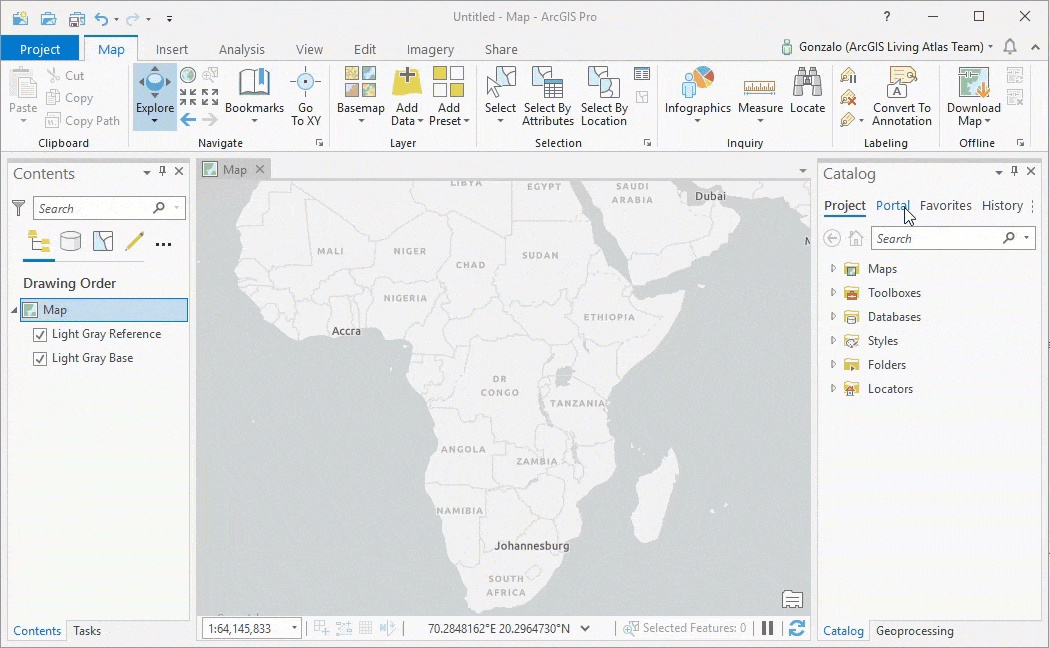Viewport: 1050px width, 648px height.
Task: Switch to Tasks pane tab
Action: pos(87,631)
